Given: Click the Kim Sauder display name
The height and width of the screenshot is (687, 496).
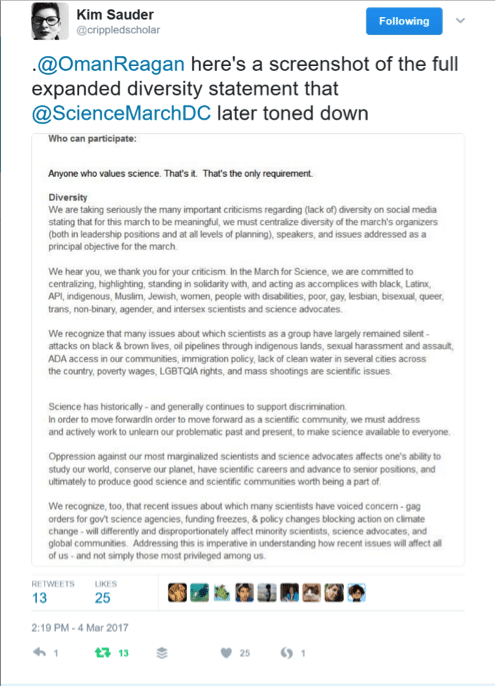Looking at the screenshot, I should click(x=115, y=14).
